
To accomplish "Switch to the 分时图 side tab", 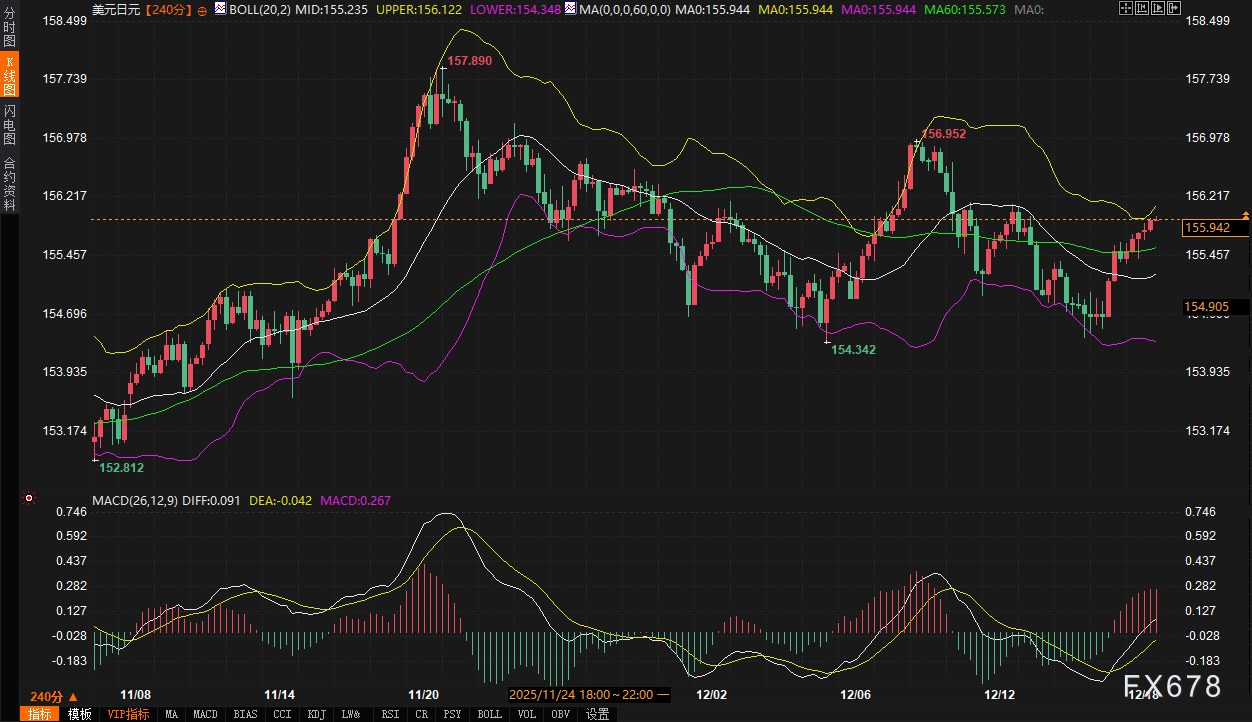I will (9, 29).
